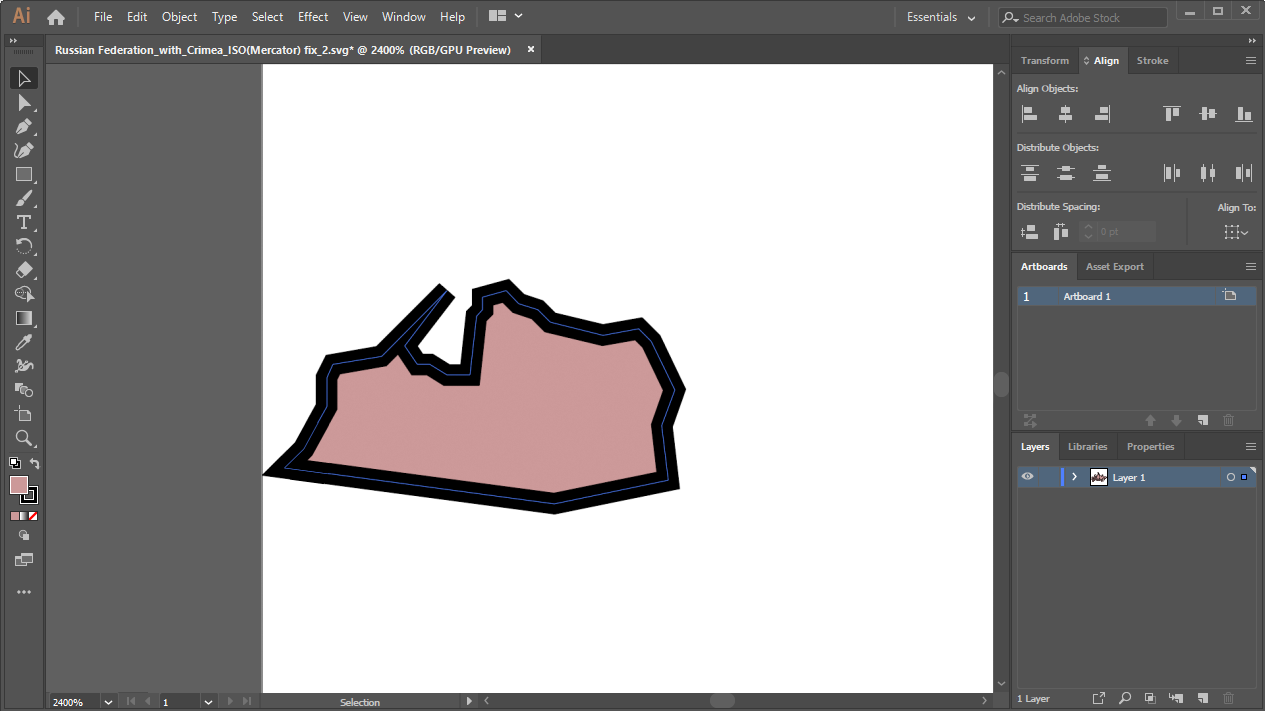
Task: Open the Align To dropdown
Action: (1236, 232)
